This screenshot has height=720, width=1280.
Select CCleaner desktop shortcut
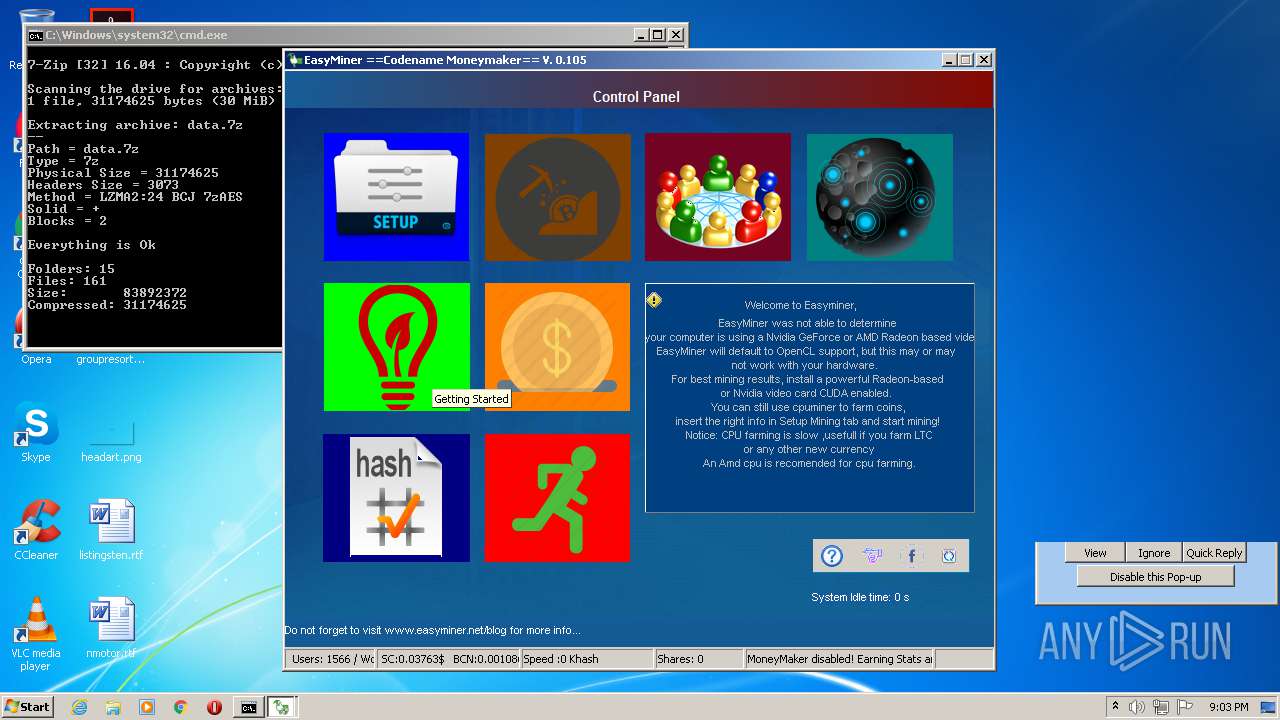click(36, 529)
